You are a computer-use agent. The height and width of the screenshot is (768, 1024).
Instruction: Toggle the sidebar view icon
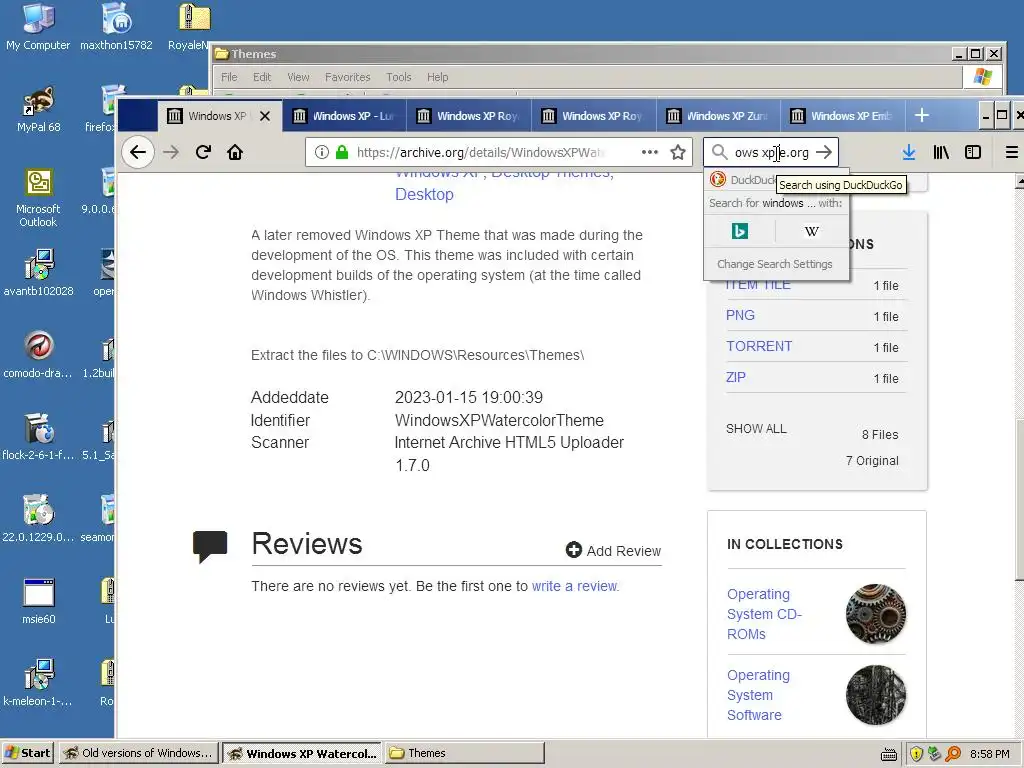tap(973, 152)
